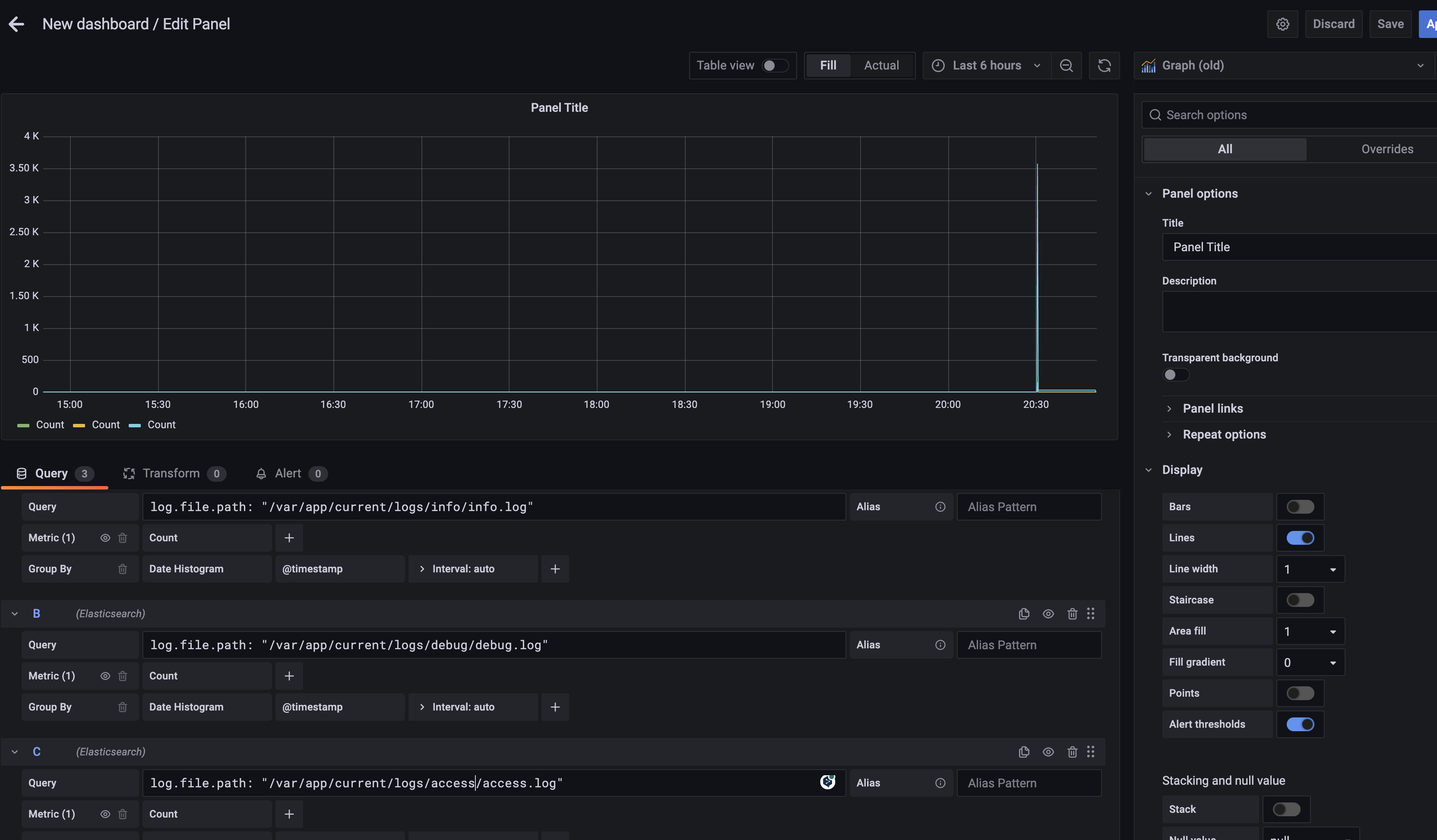1437x840 pixels.
Task: Open the Last 6 hours time picker
Action: pyautogui.click(x=987, y=66)
